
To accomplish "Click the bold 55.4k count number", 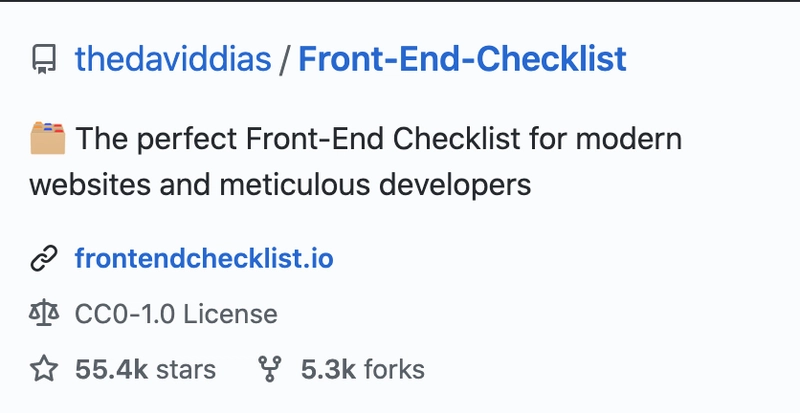I will (111, 369).
